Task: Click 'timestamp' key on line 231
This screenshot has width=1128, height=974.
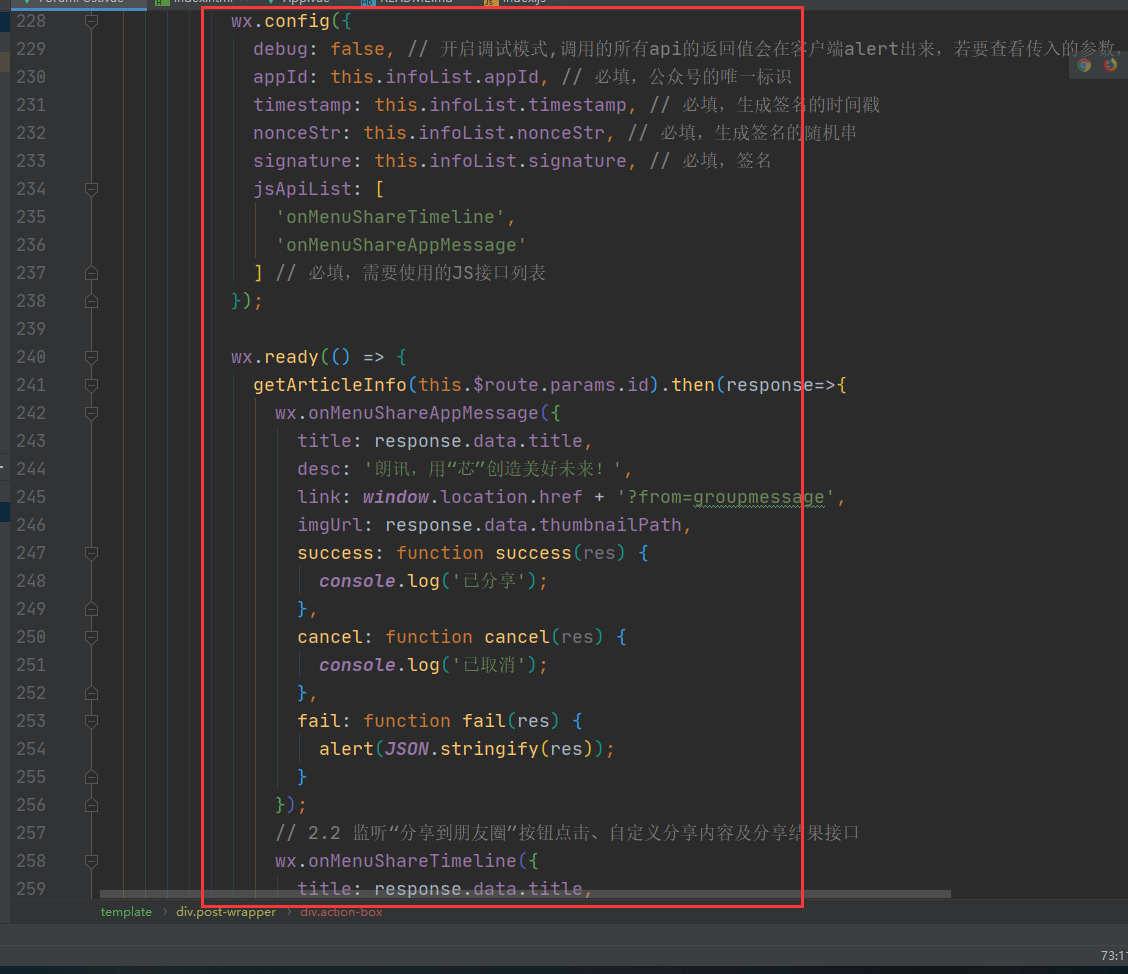Action: click(x=302, y=105)
